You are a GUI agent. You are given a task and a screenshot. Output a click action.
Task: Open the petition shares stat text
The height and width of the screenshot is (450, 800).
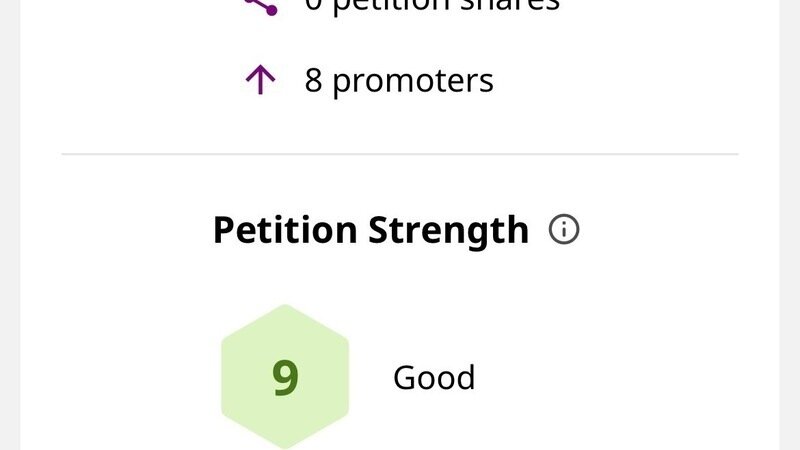click(432, 6)
